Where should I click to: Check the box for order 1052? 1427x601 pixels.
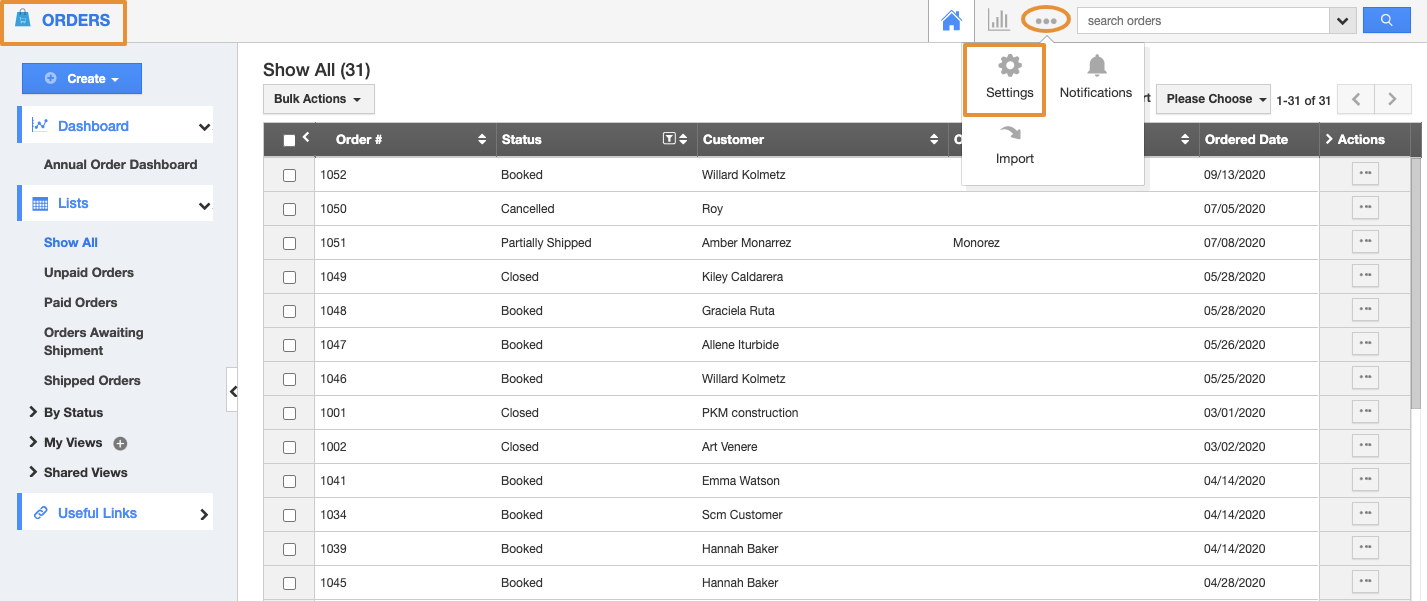[290, 175]
